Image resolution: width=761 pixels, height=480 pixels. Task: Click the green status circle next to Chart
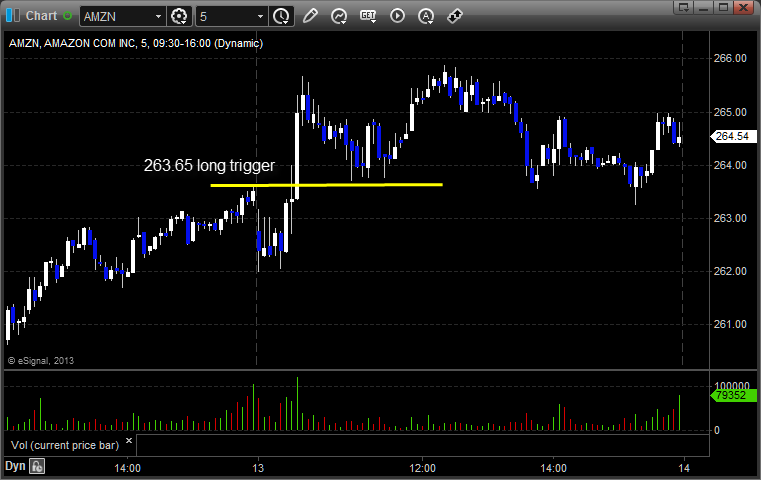[x=67, y=16]
